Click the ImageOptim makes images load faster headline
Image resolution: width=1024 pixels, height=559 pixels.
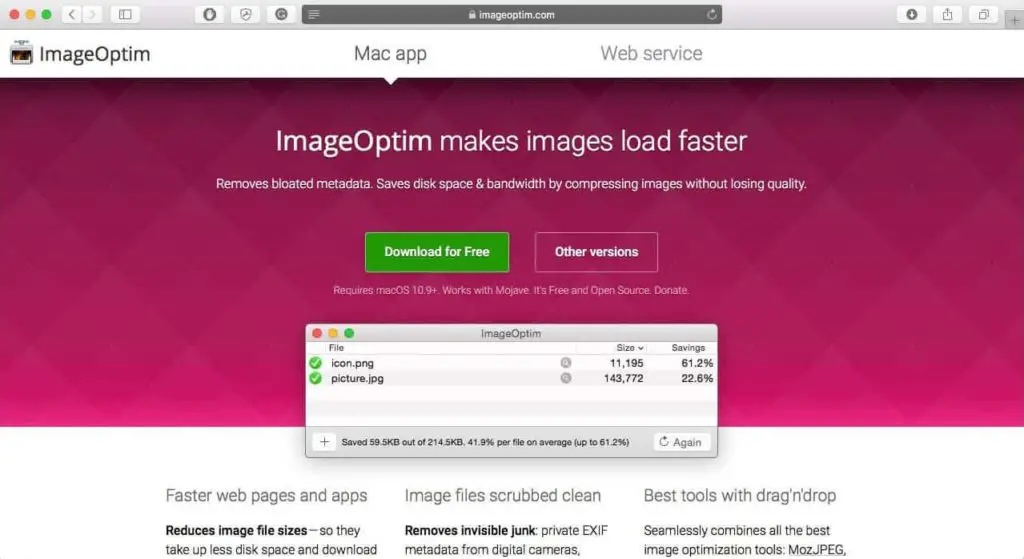511,141
